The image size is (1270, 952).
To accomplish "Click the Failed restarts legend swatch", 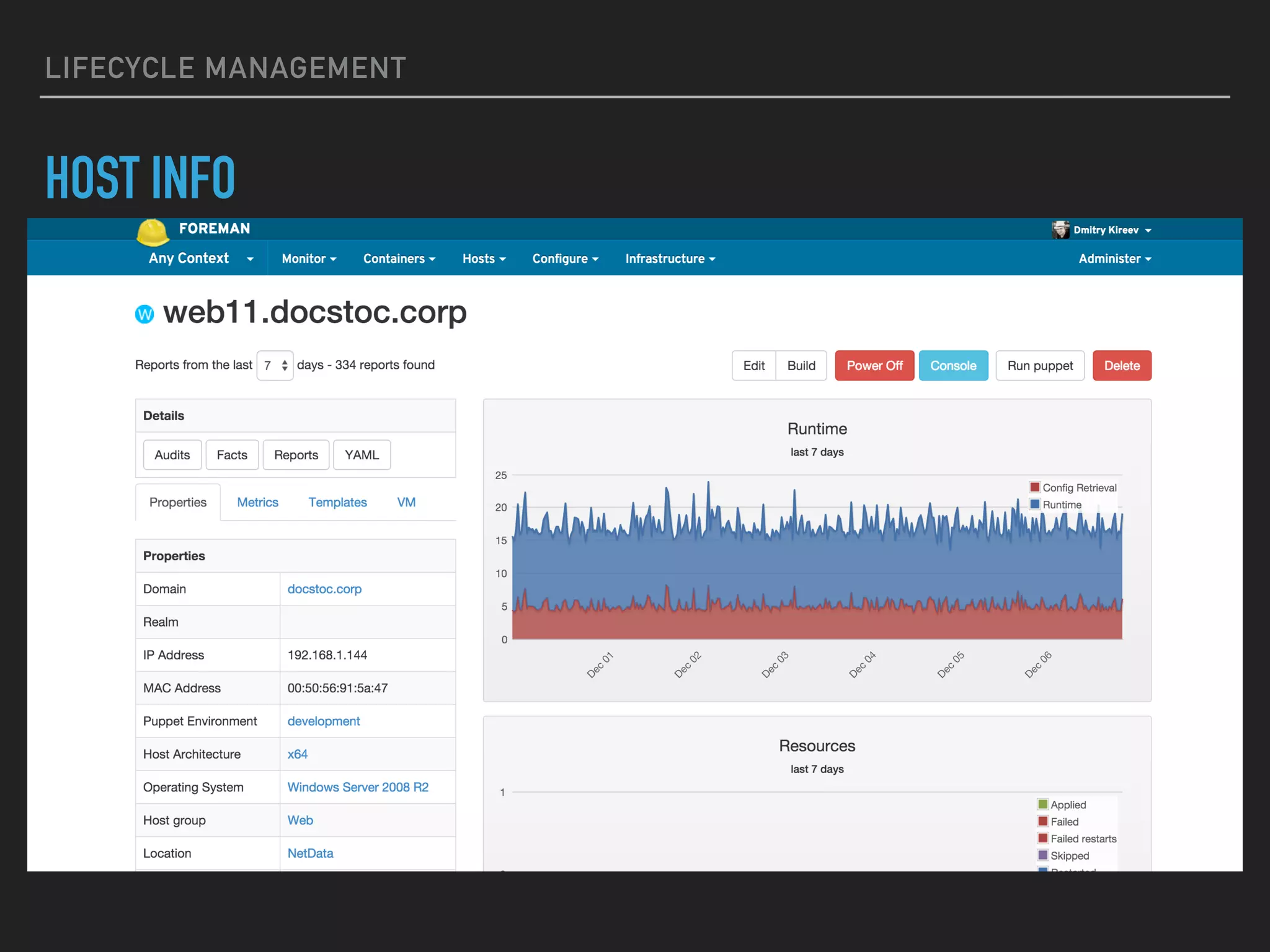I will click(1042, 838).
